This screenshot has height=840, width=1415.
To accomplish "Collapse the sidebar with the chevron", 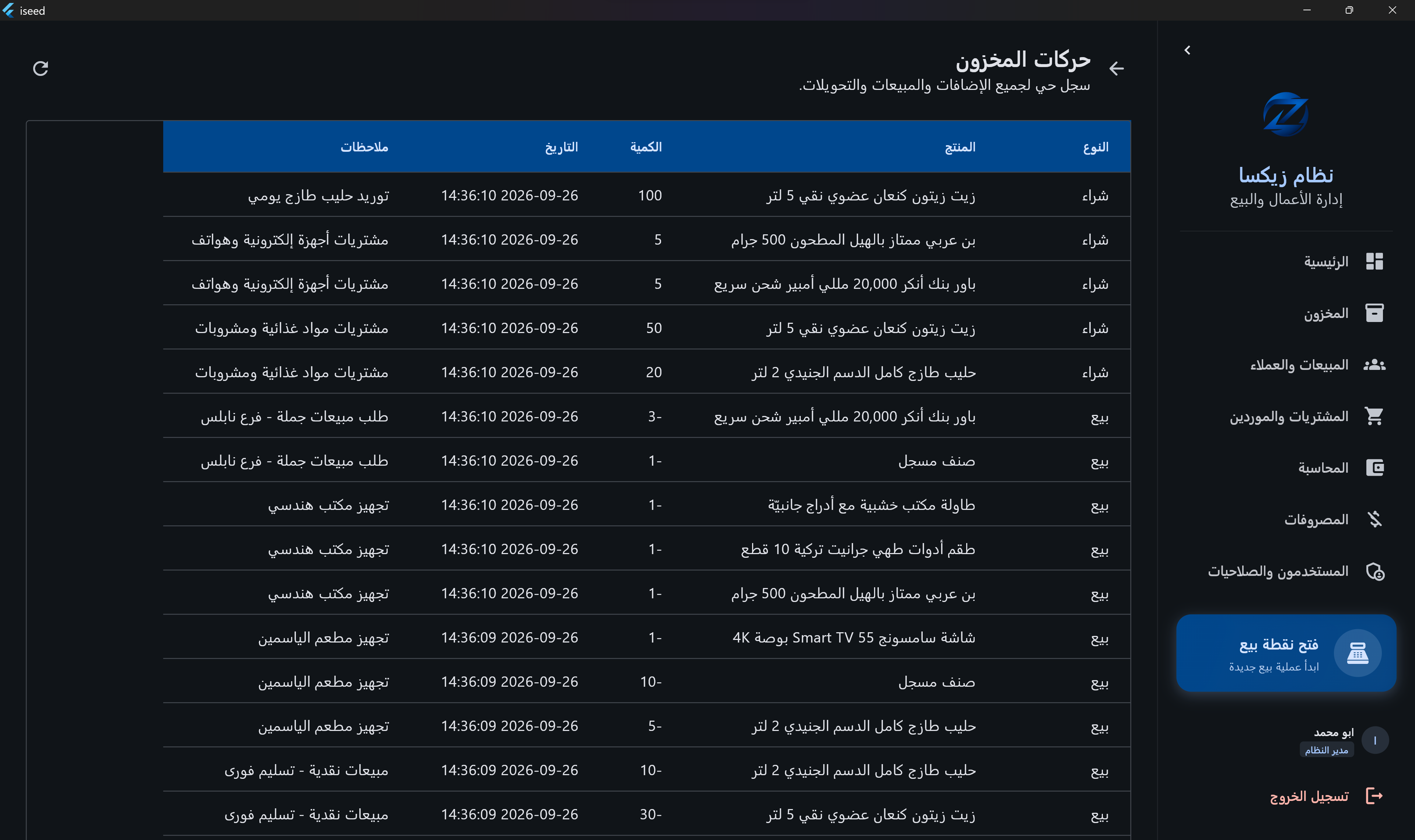I will tap(1188, 50).
